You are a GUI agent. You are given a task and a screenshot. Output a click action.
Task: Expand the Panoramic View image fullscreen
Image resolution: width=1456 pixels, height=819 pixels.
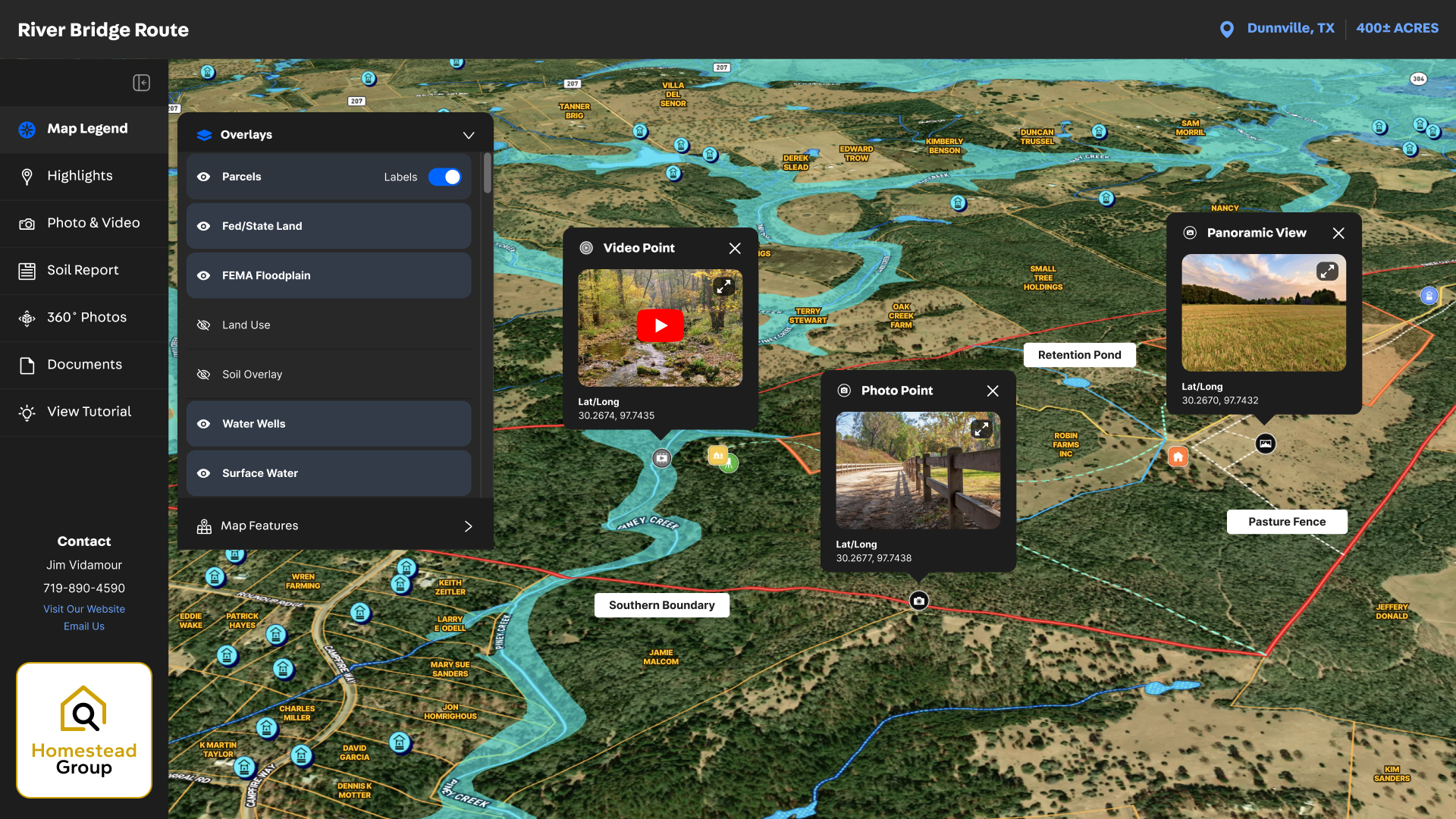pos(1327,271)
